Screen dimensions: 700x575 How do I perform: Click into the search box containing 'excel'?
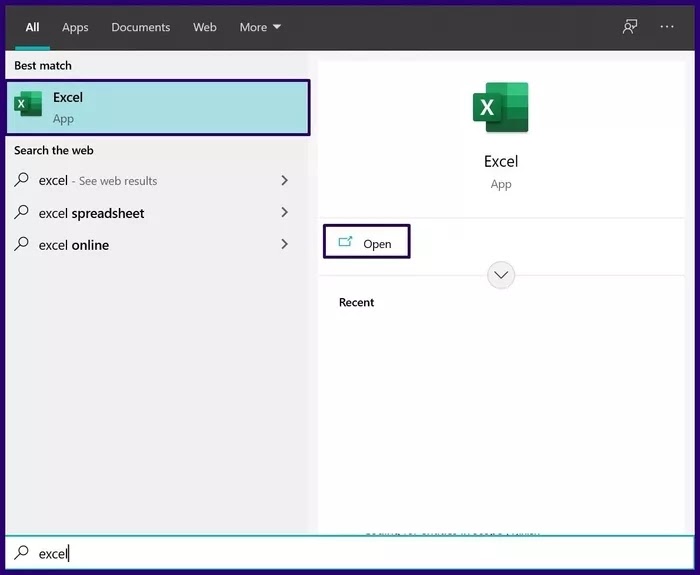350,553
